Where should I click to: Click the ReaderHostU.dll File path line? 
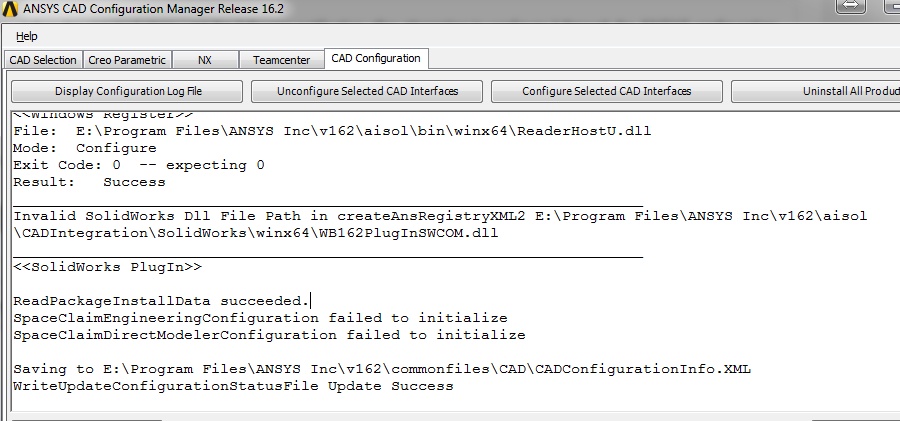tap(332, 131)
